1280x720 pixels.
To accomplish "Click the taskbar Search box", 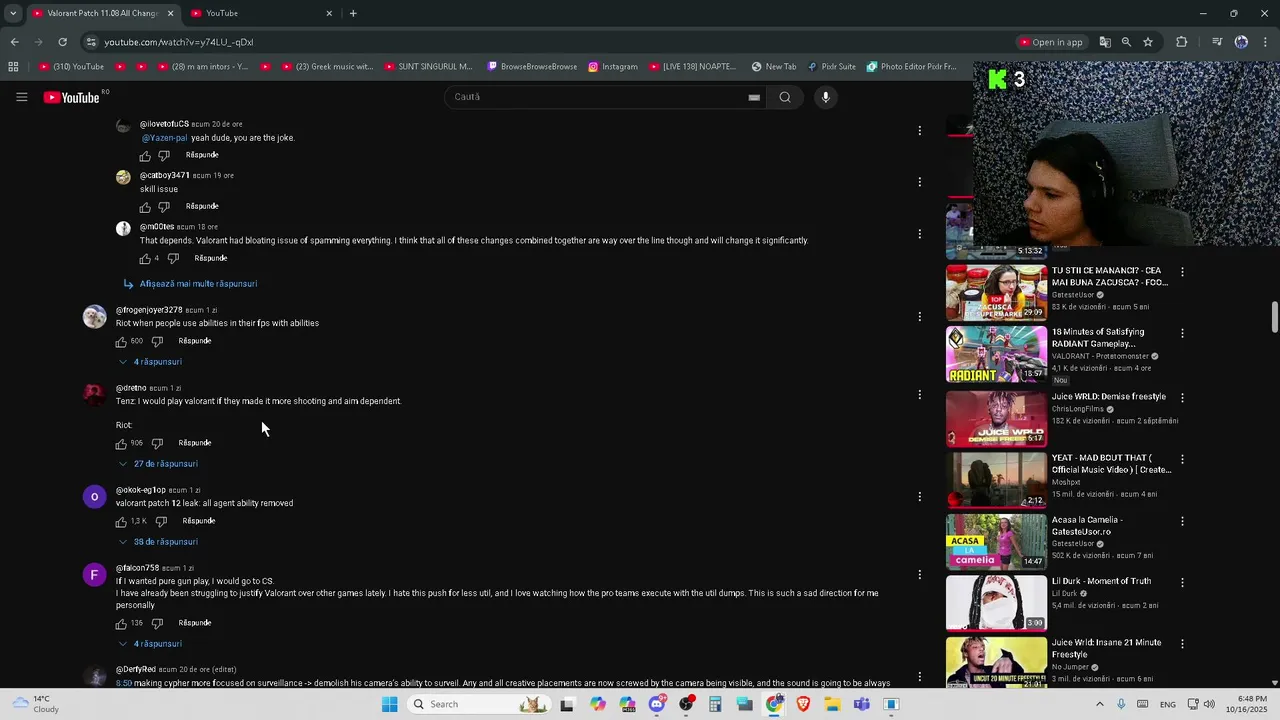I will 480,704.
